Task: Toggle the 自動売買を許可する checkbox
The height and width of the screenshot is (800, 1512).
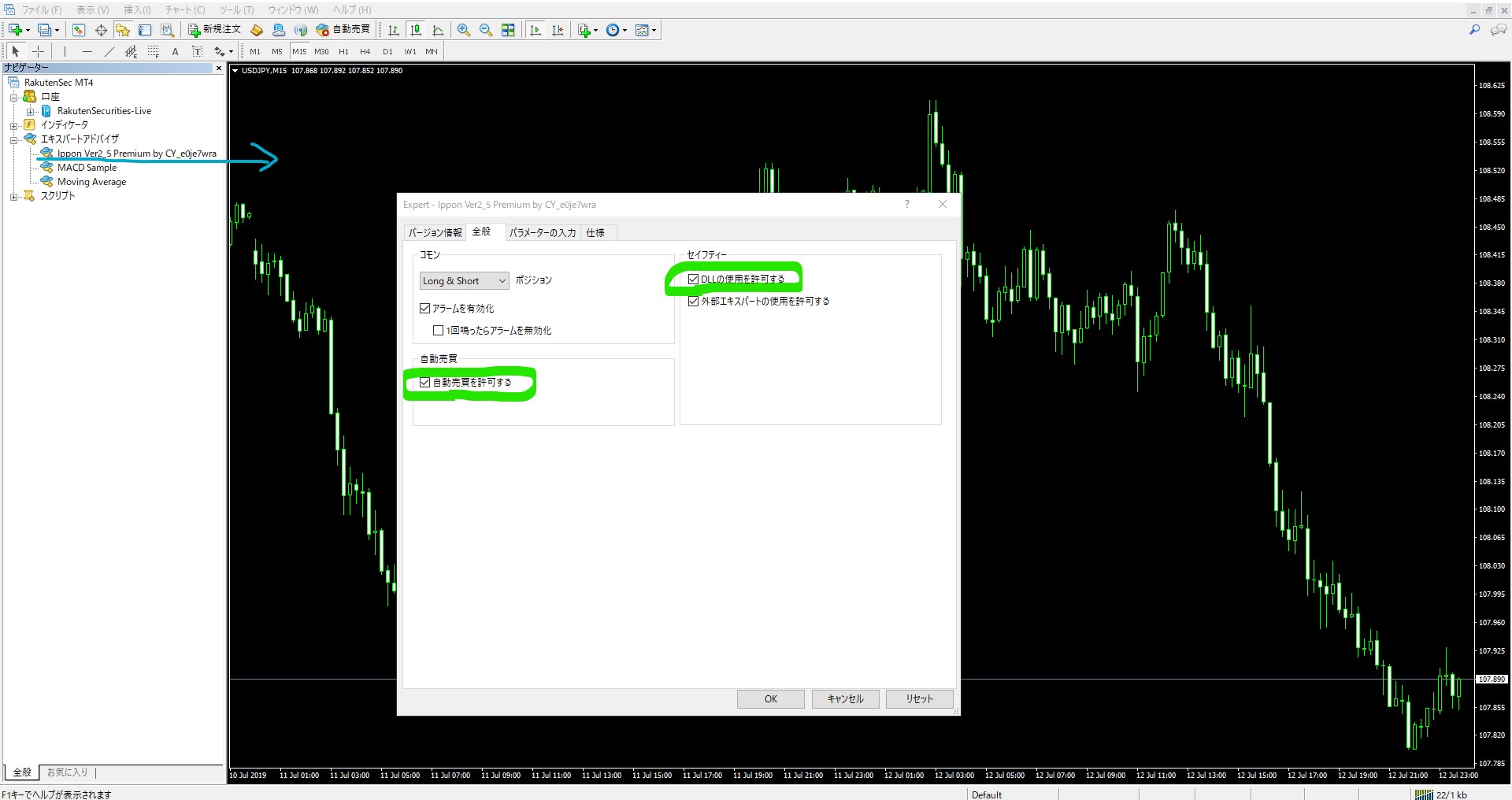Action: [x=425, y=383]
